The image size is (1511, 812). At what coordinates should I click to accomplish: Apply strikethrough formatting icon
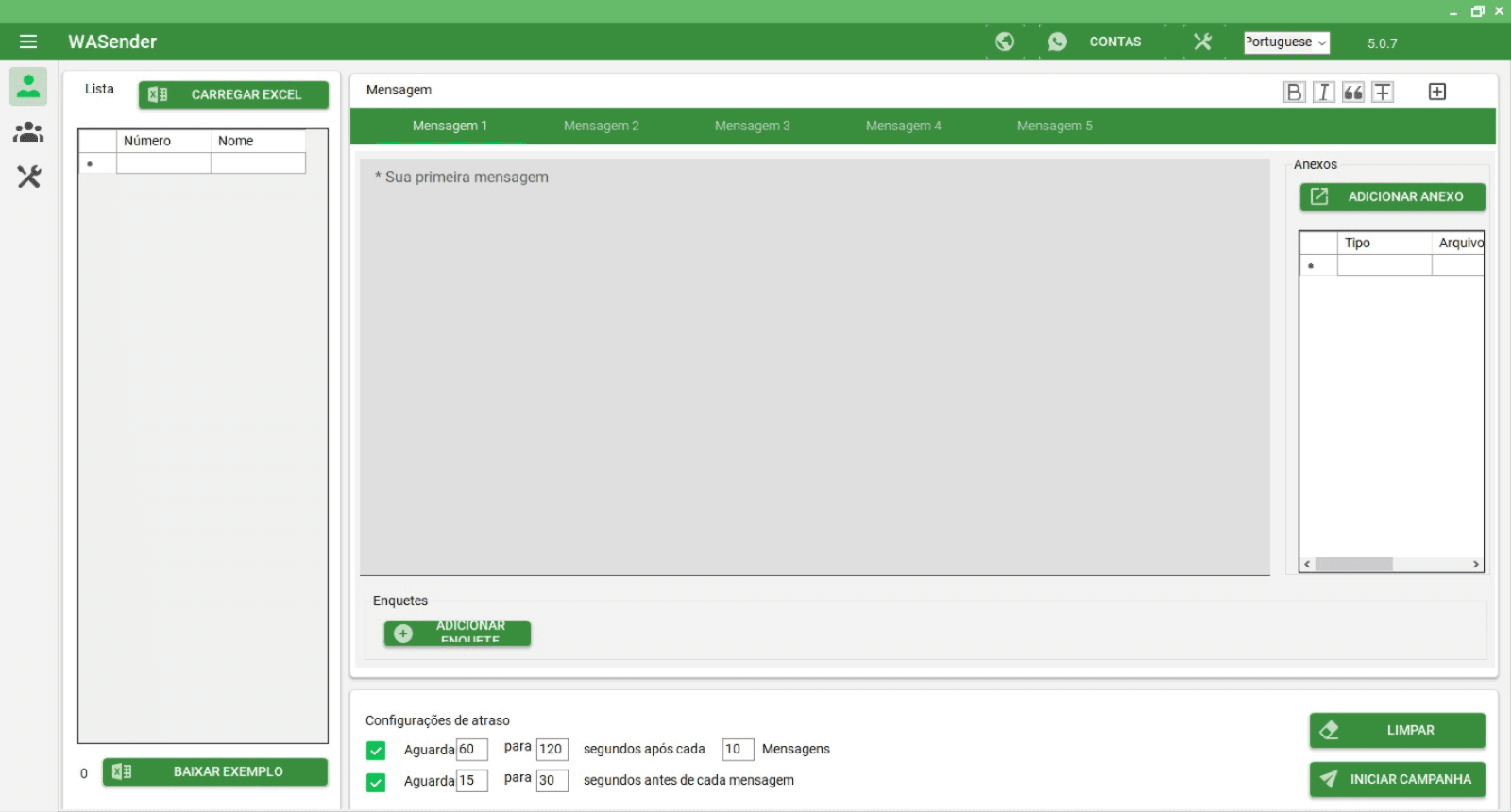click(1383, 92)
